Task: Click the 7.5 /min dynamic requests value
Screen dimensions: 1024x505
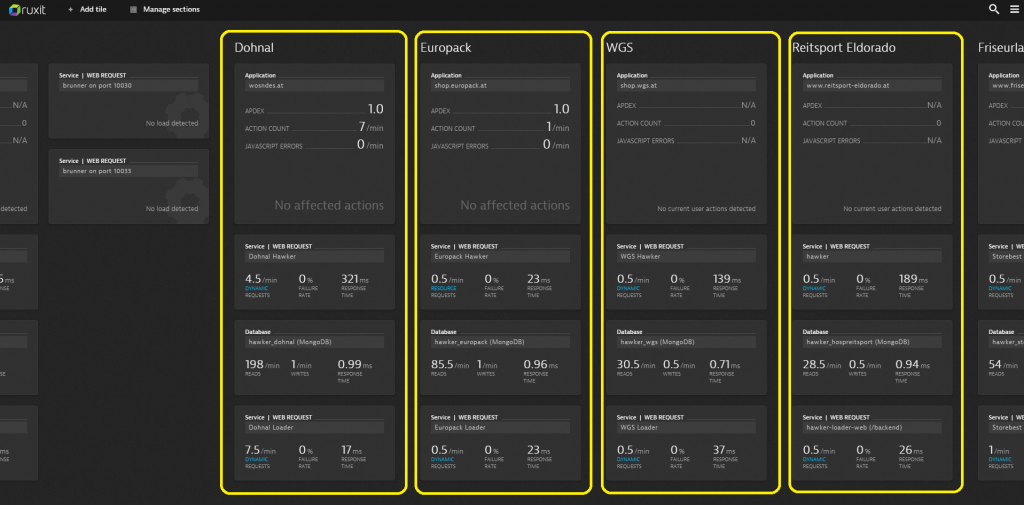Action: click(x=261, y=450)
